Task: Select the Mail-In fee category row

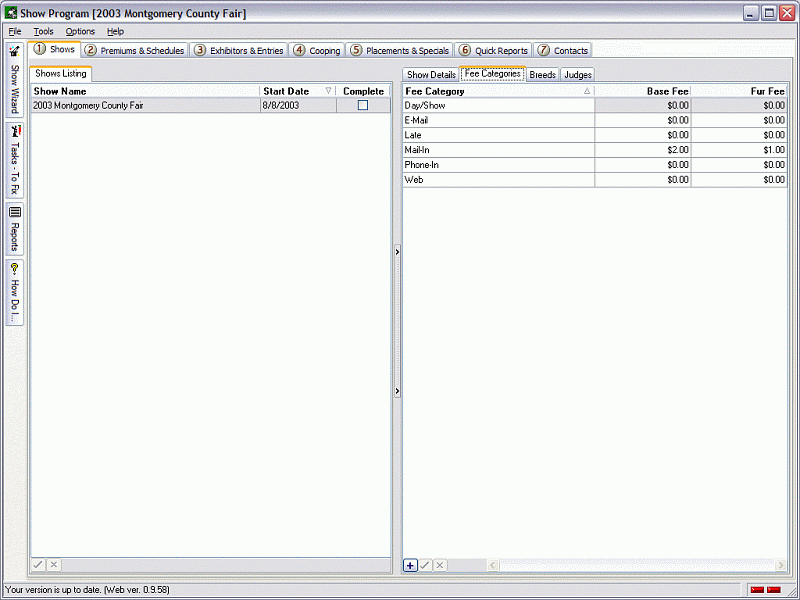Action: pyautogui.click(x=595, y=150)
